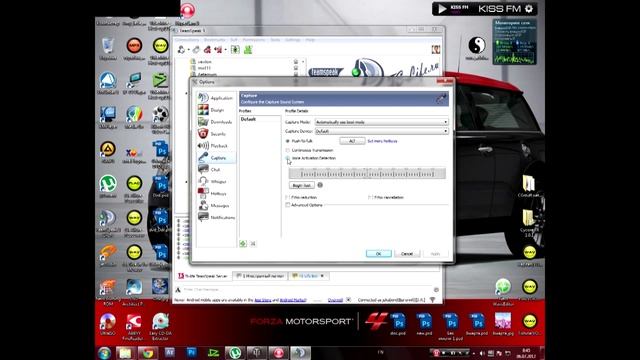This screenshot has width=640, height=360.
Task: Open the Capture Mode dropdown
Action: (x=381, y=122)
